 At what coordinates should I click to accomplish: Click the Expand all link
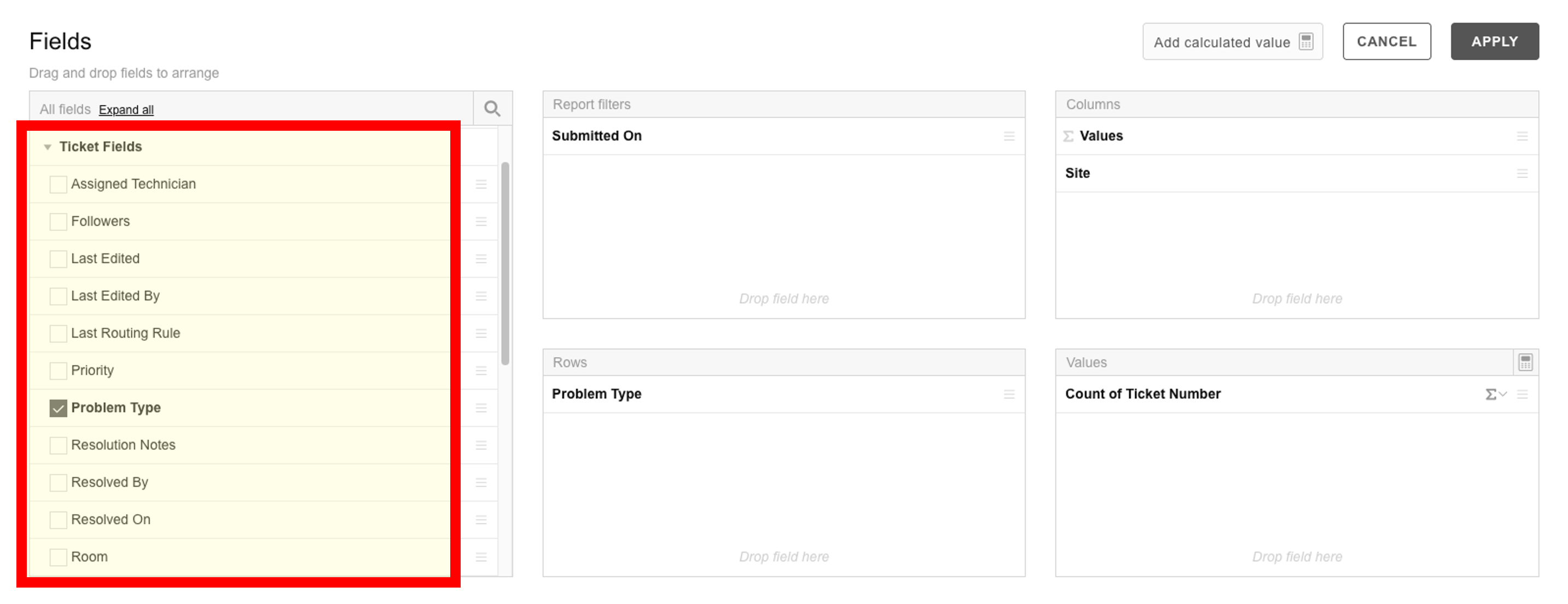pyautogui.click(x=126, y=109)
